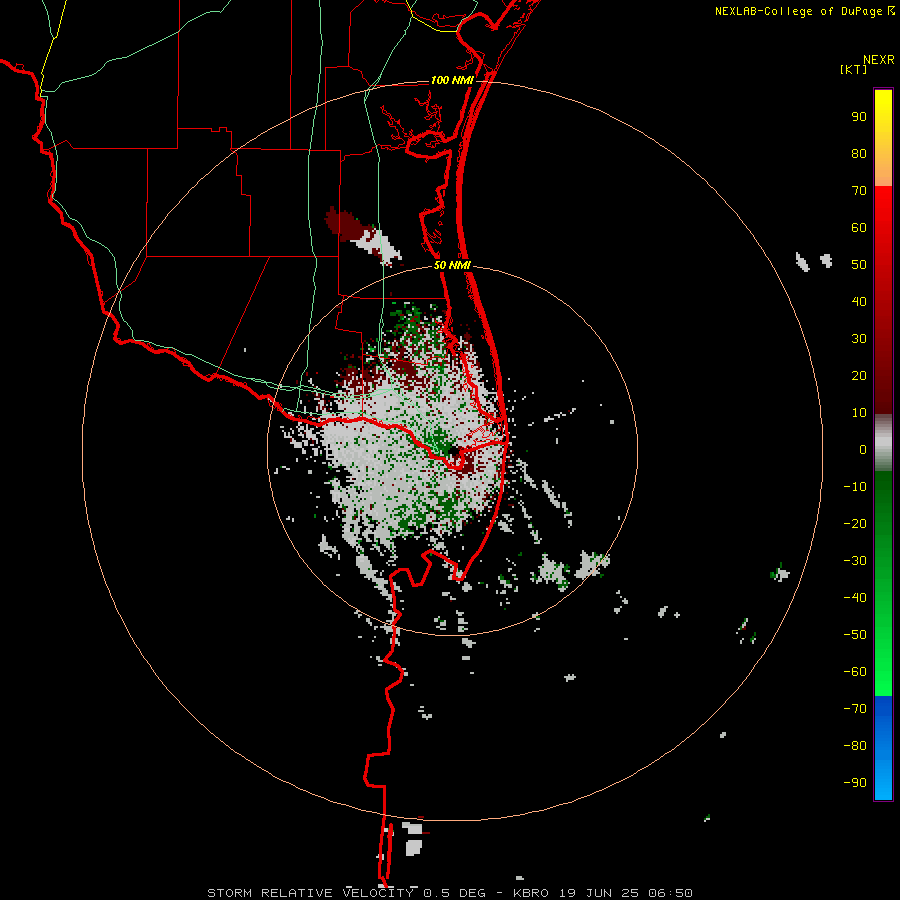Click the -50 value on velocity scale
The height and width of the screenshot is (900, 900).
click(x=855, y=635)
